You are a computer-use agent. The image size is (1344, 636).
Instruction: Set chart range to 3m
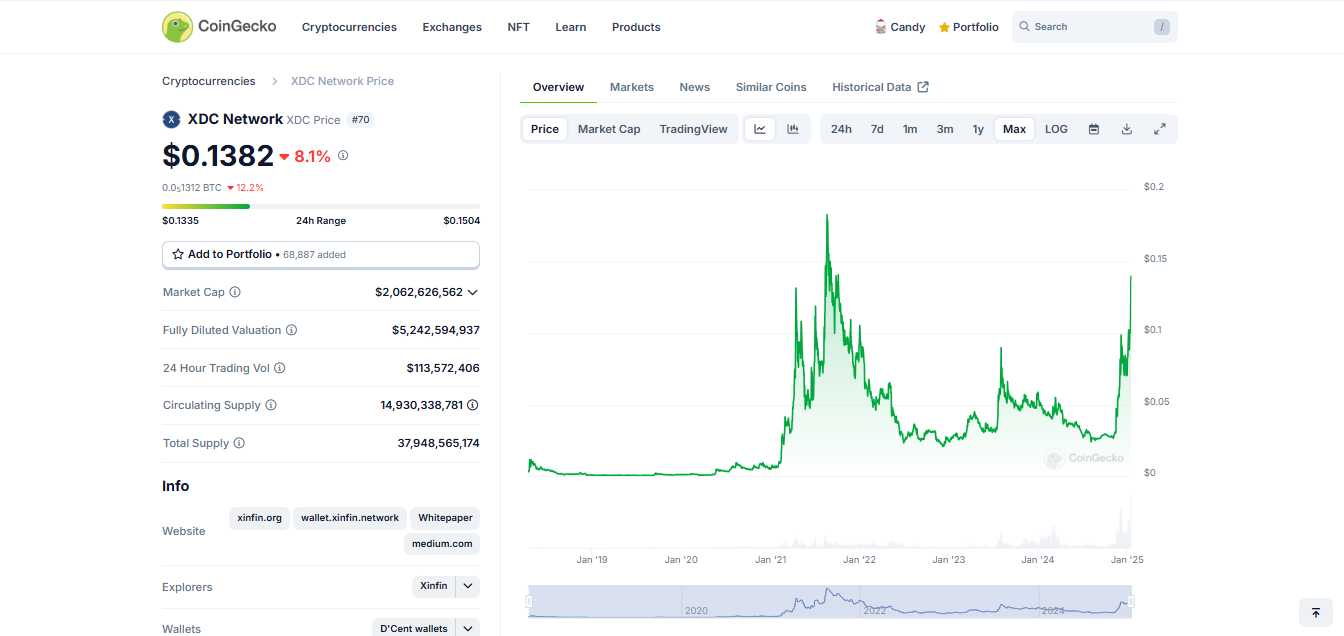pos(945,129)
